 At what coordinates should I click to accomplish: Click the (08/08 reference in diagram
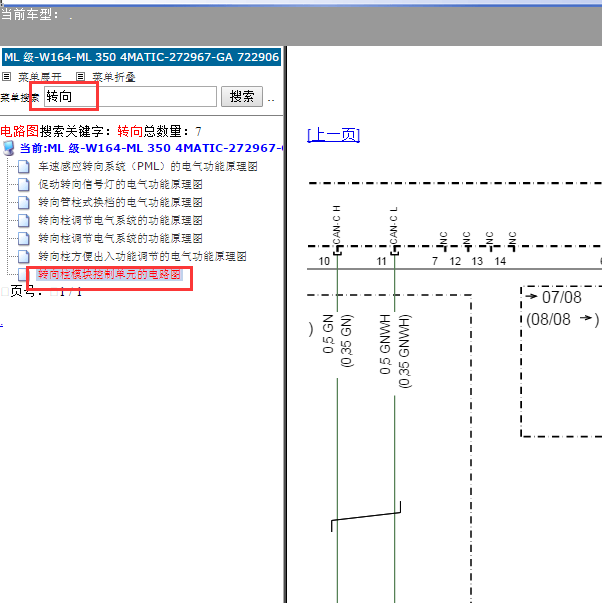point(548,319)
